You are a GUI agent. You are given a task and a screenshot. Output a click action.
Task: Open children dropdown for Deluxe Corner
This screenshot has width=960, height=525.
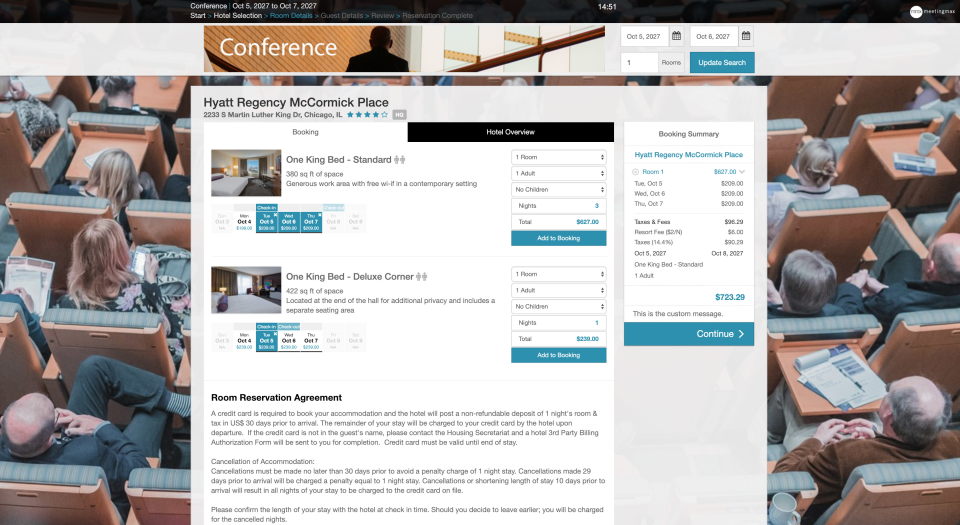pos(558,307)
